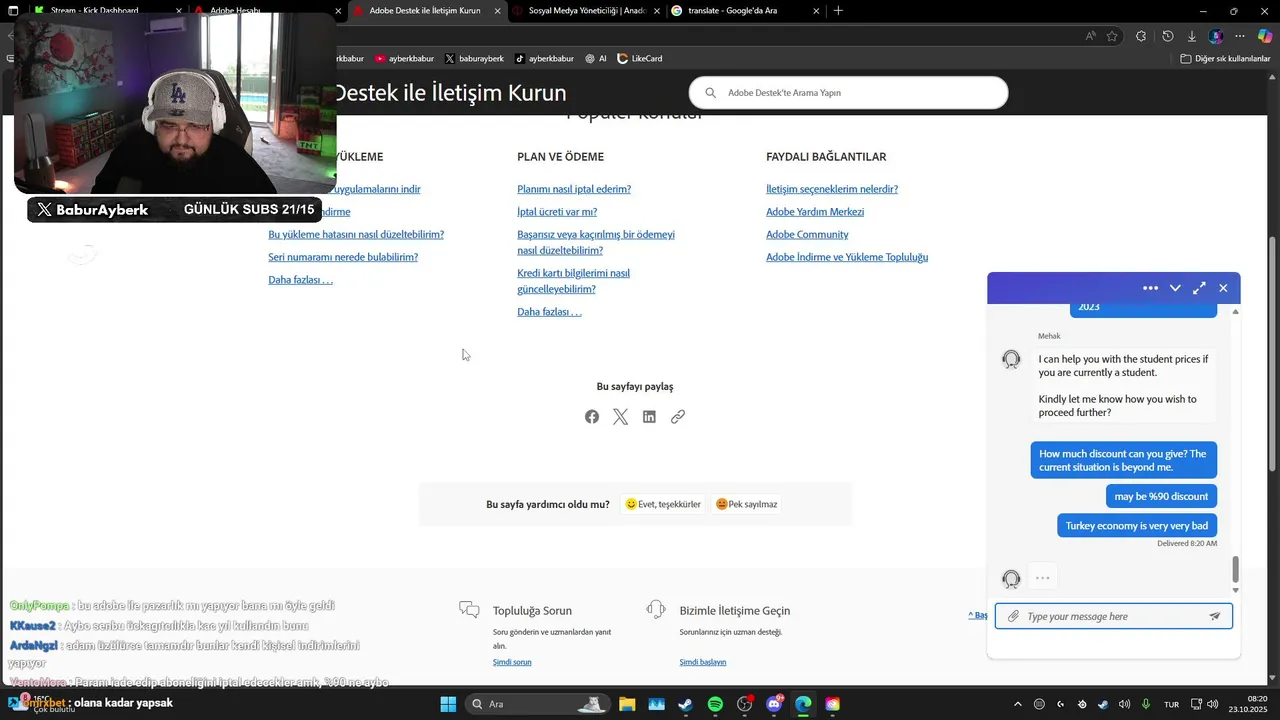Minimize the chat widget with the chevron

click(x=1175, y=288)
